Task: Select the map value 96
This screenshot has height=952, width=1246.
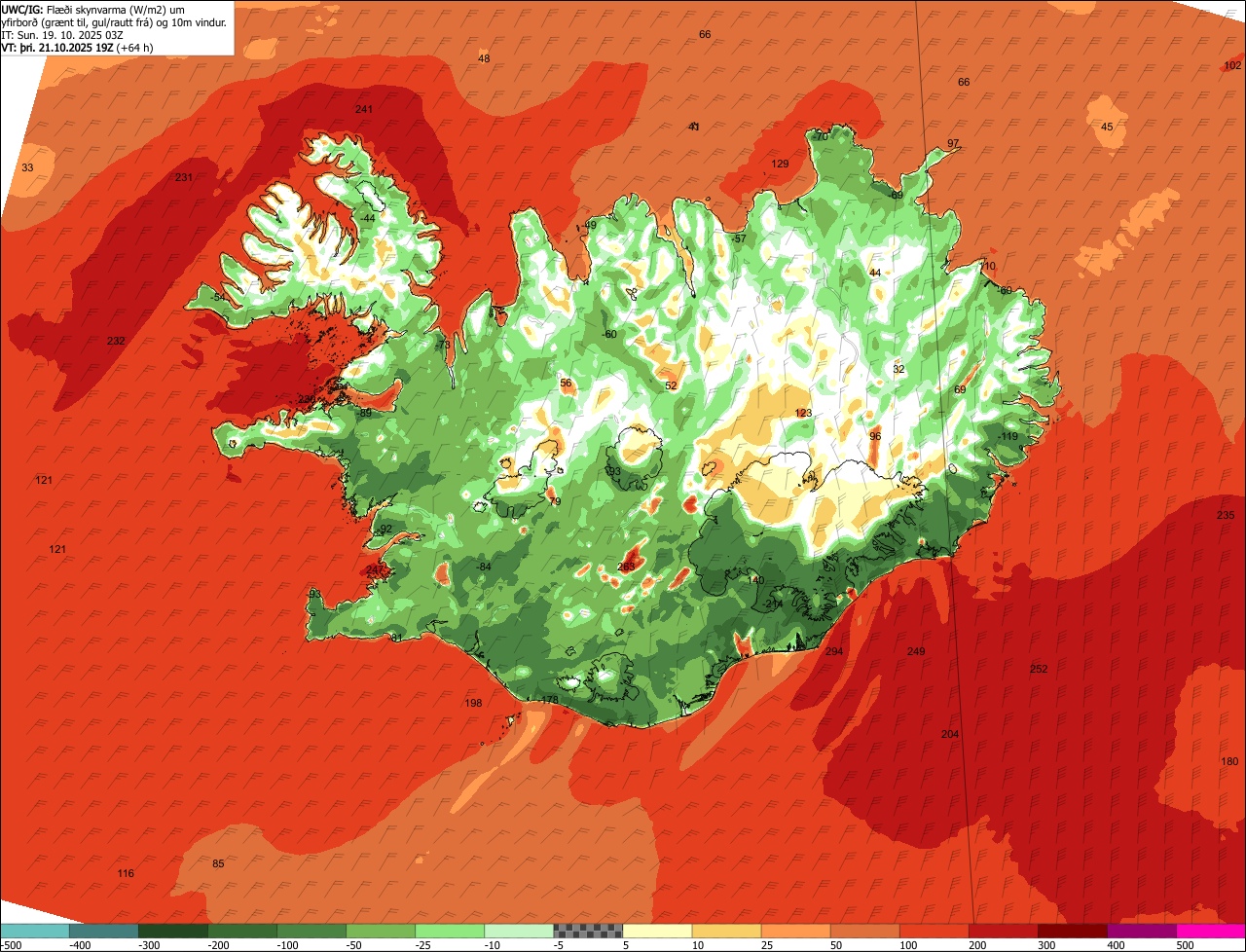Action: (x=875, y=435)
